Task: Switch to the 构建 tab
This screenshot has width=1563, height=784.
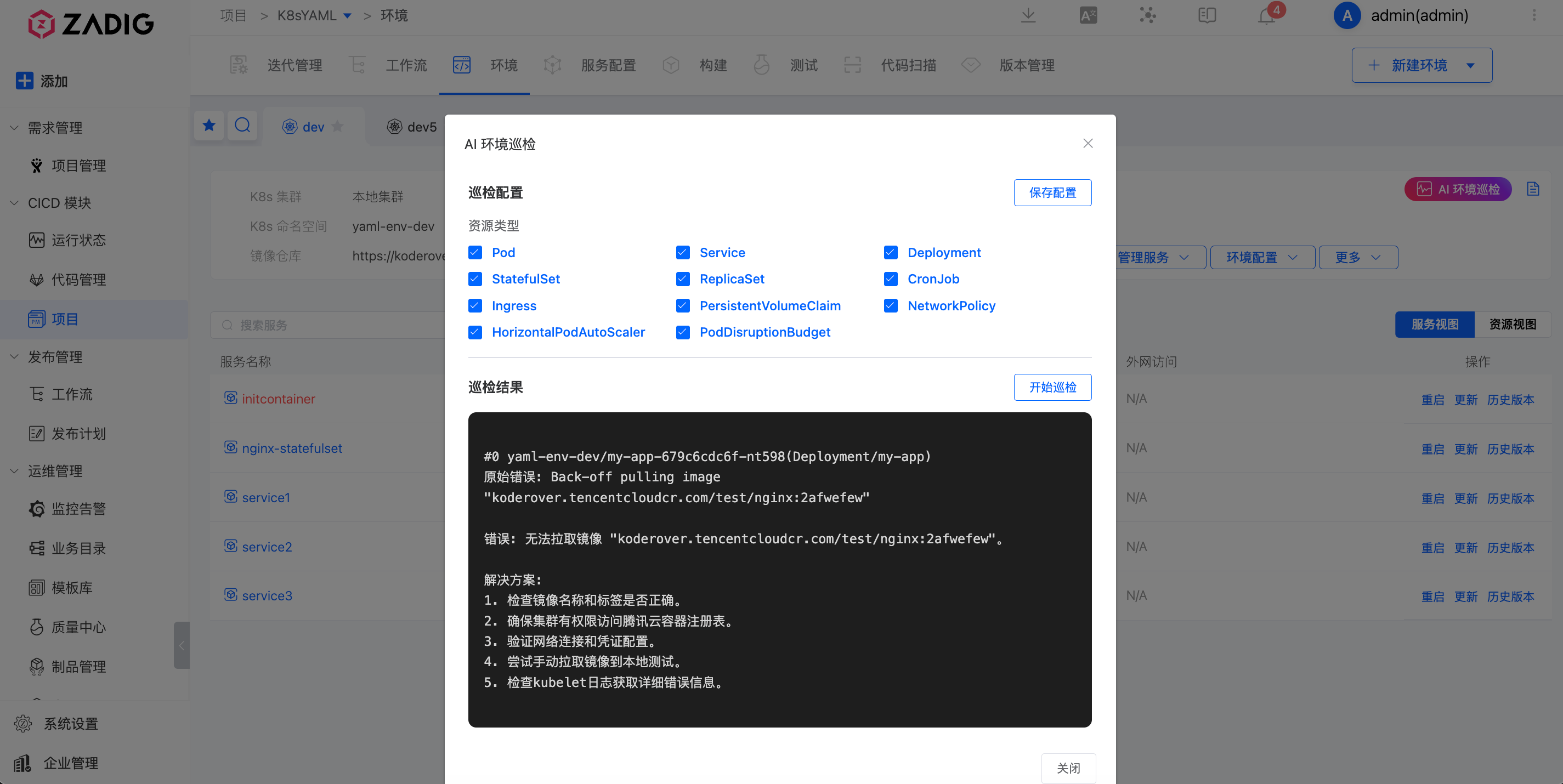Action: tap(695, 65)
